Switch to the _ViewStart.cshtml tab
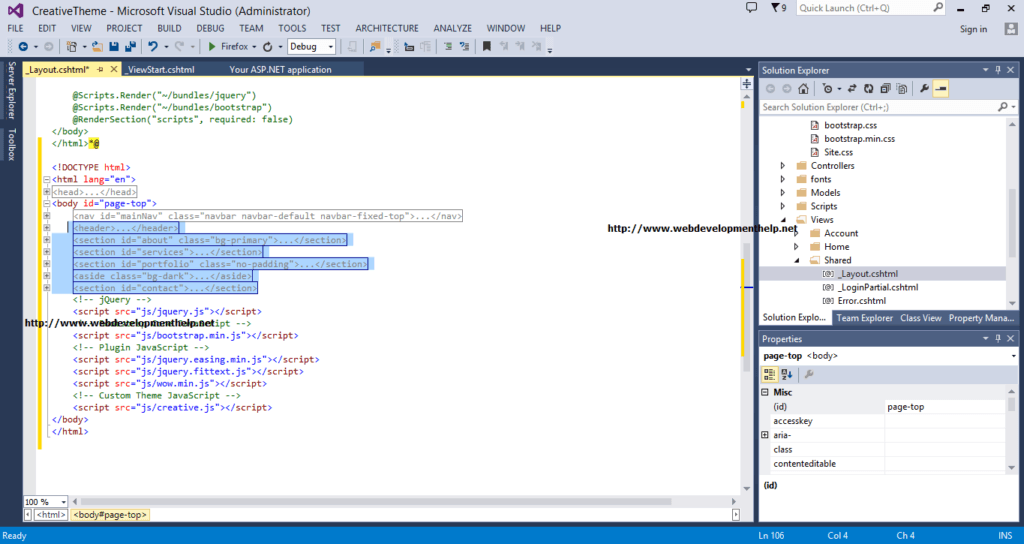This screenshot has height=544, width=1024. (161, 69)
